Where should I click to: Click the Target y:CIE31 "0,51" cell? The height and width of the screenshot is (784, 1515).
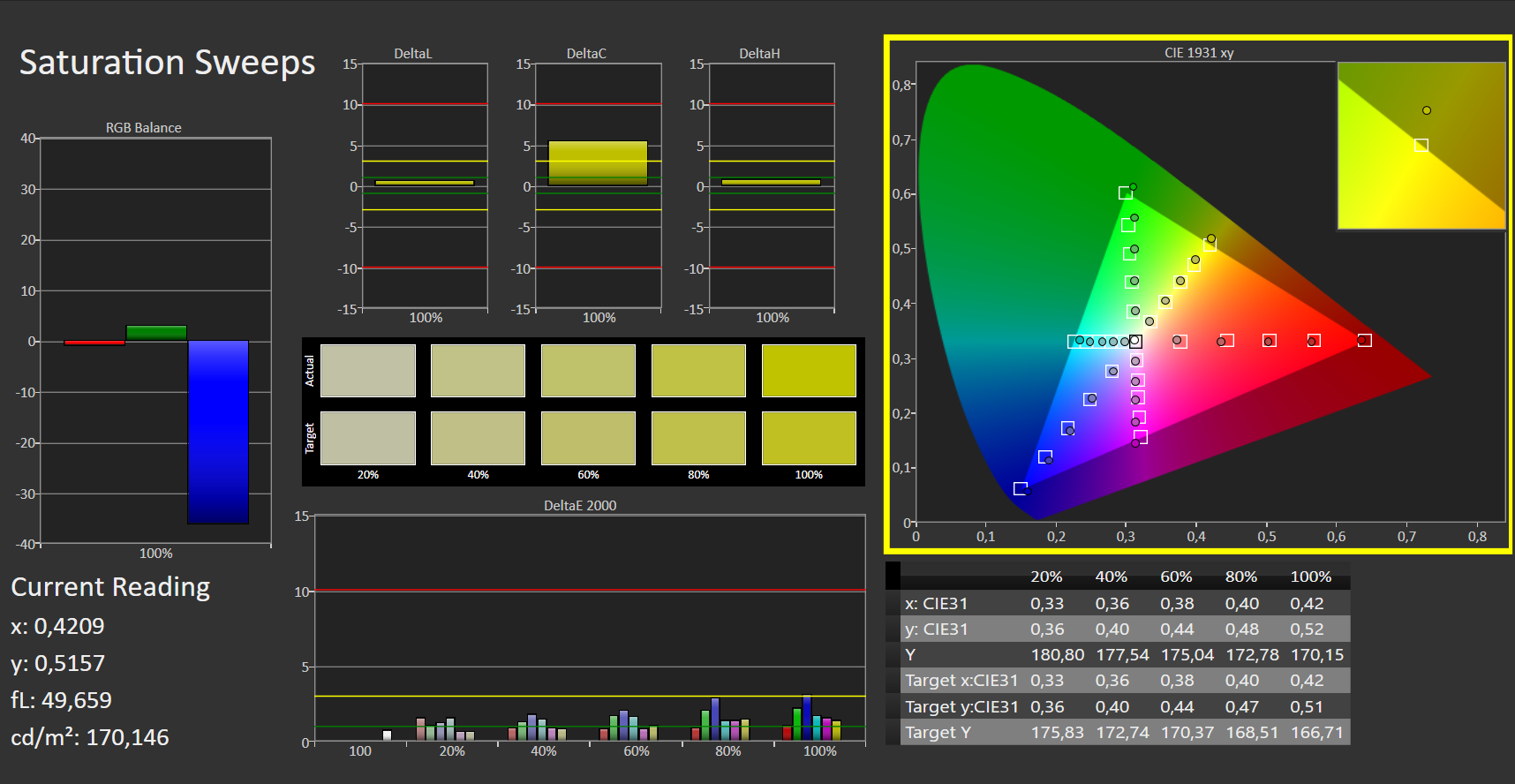1307,707
